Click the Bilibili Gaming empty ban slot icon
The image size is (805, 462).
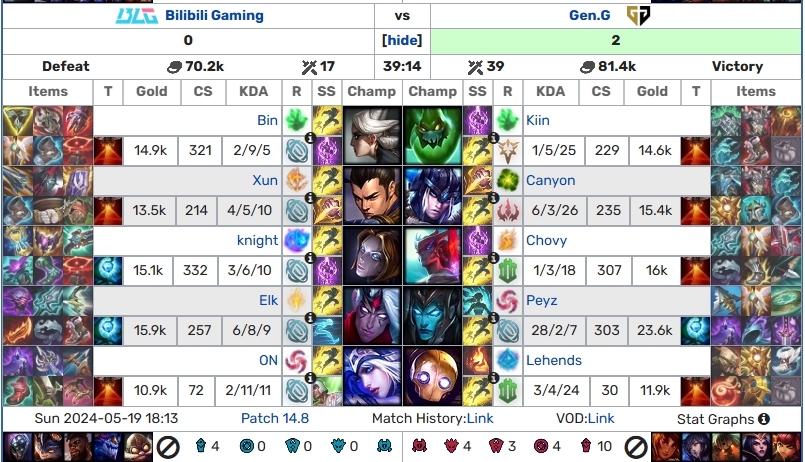[167, 447]
